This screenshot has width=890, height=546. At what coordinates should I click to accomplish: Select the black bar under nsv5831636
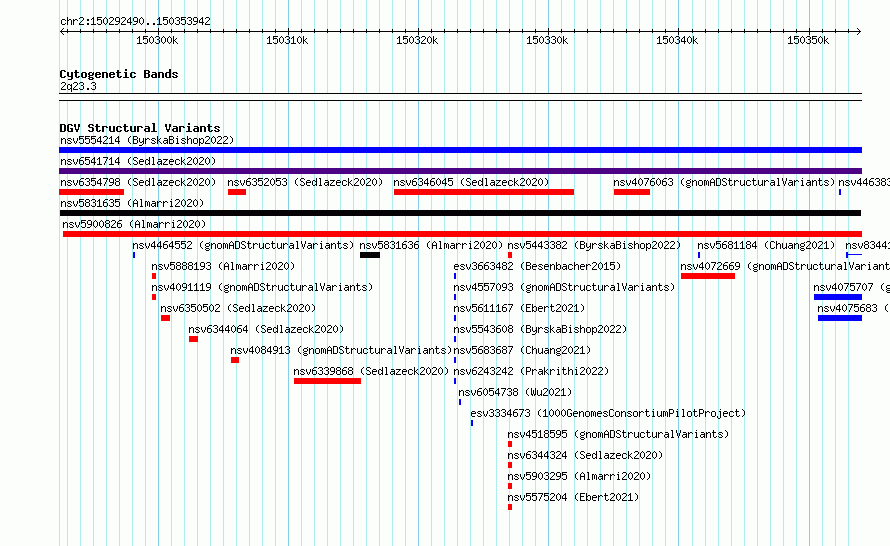[x=370, y=255]
